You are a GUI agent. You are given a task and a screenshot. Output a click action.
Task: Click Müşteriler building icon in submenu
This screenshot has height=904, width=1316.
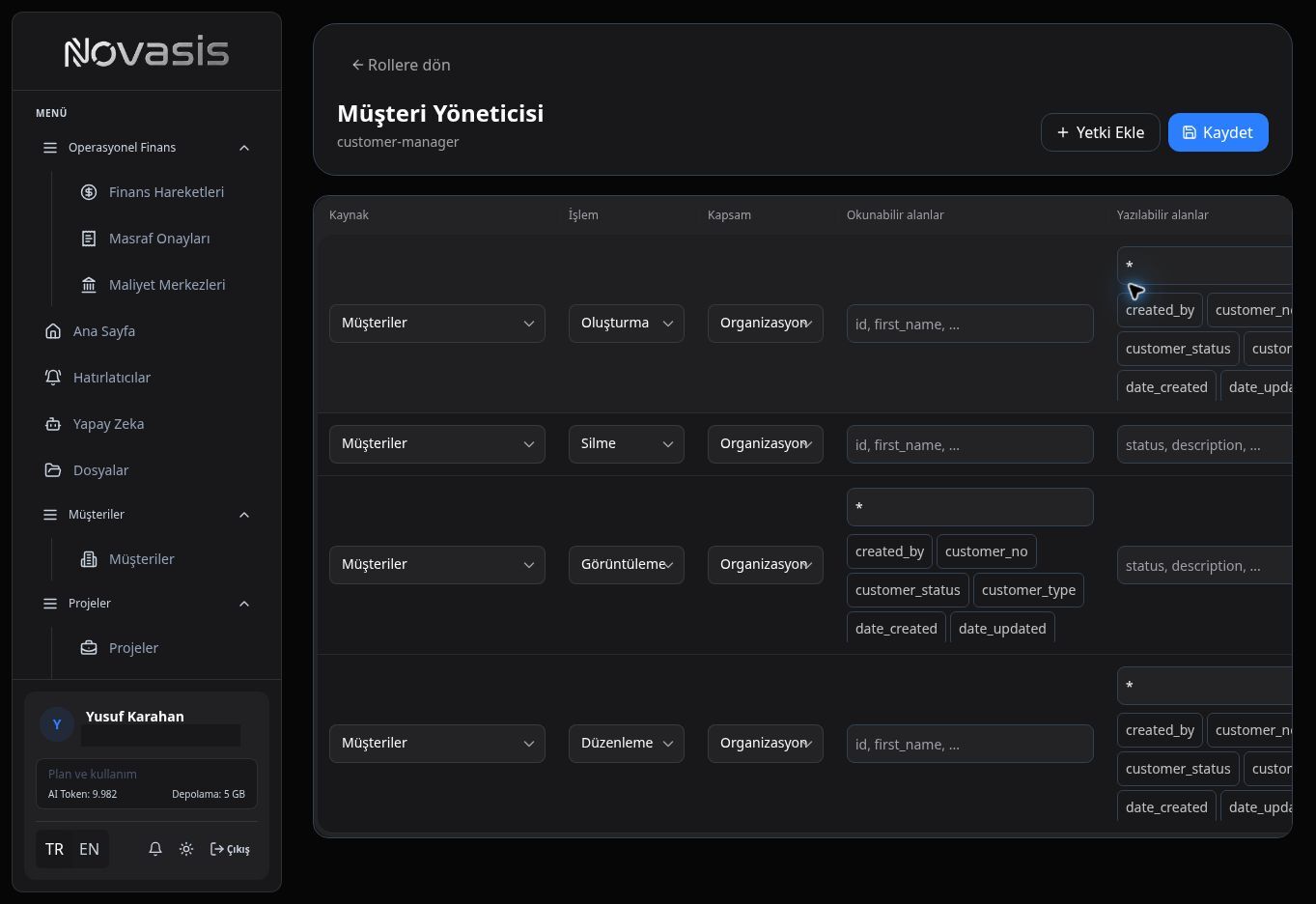[89, 559]
